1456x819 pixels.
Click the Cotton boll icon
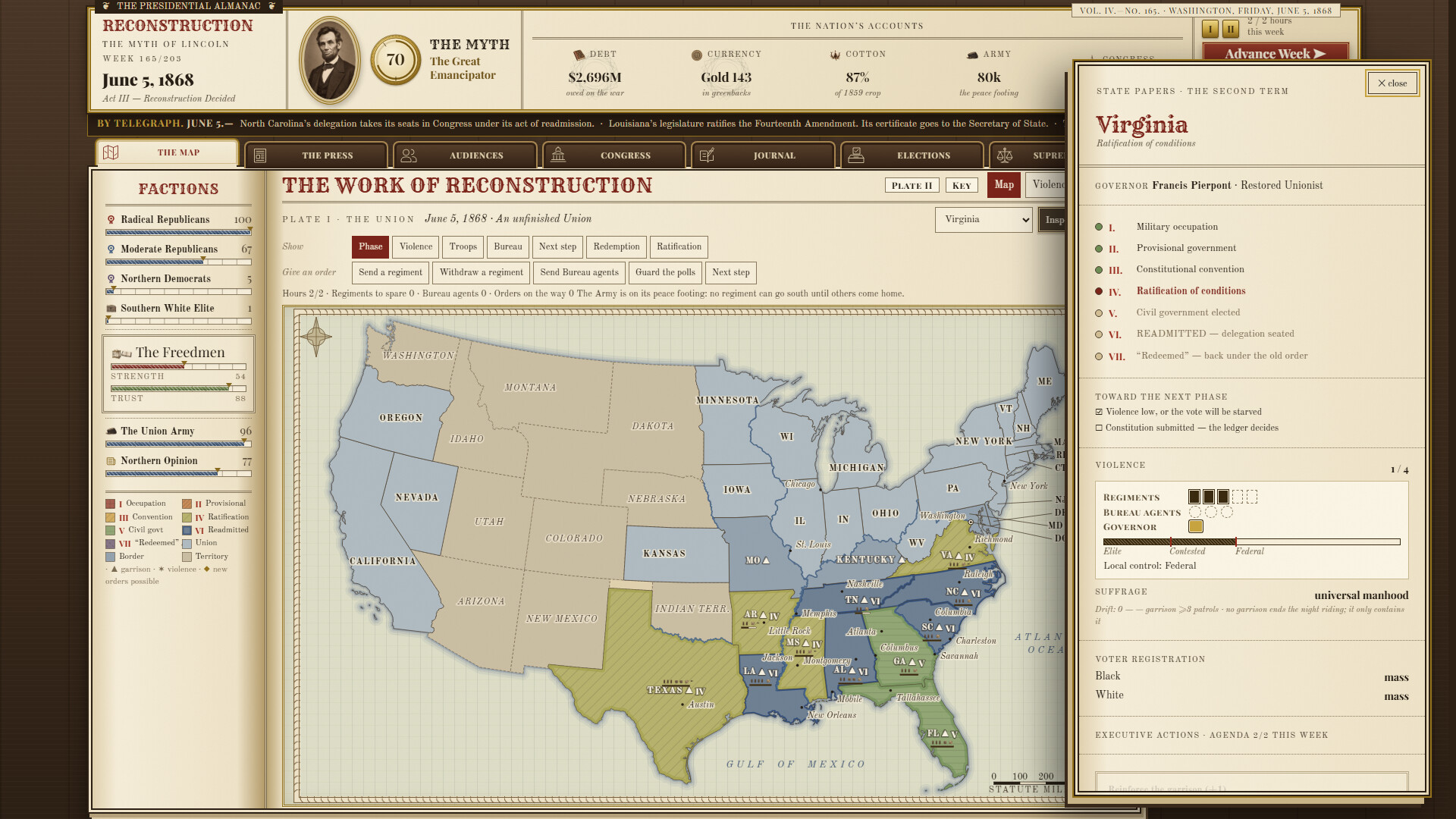pyautogui.click(x=835, y=55)
